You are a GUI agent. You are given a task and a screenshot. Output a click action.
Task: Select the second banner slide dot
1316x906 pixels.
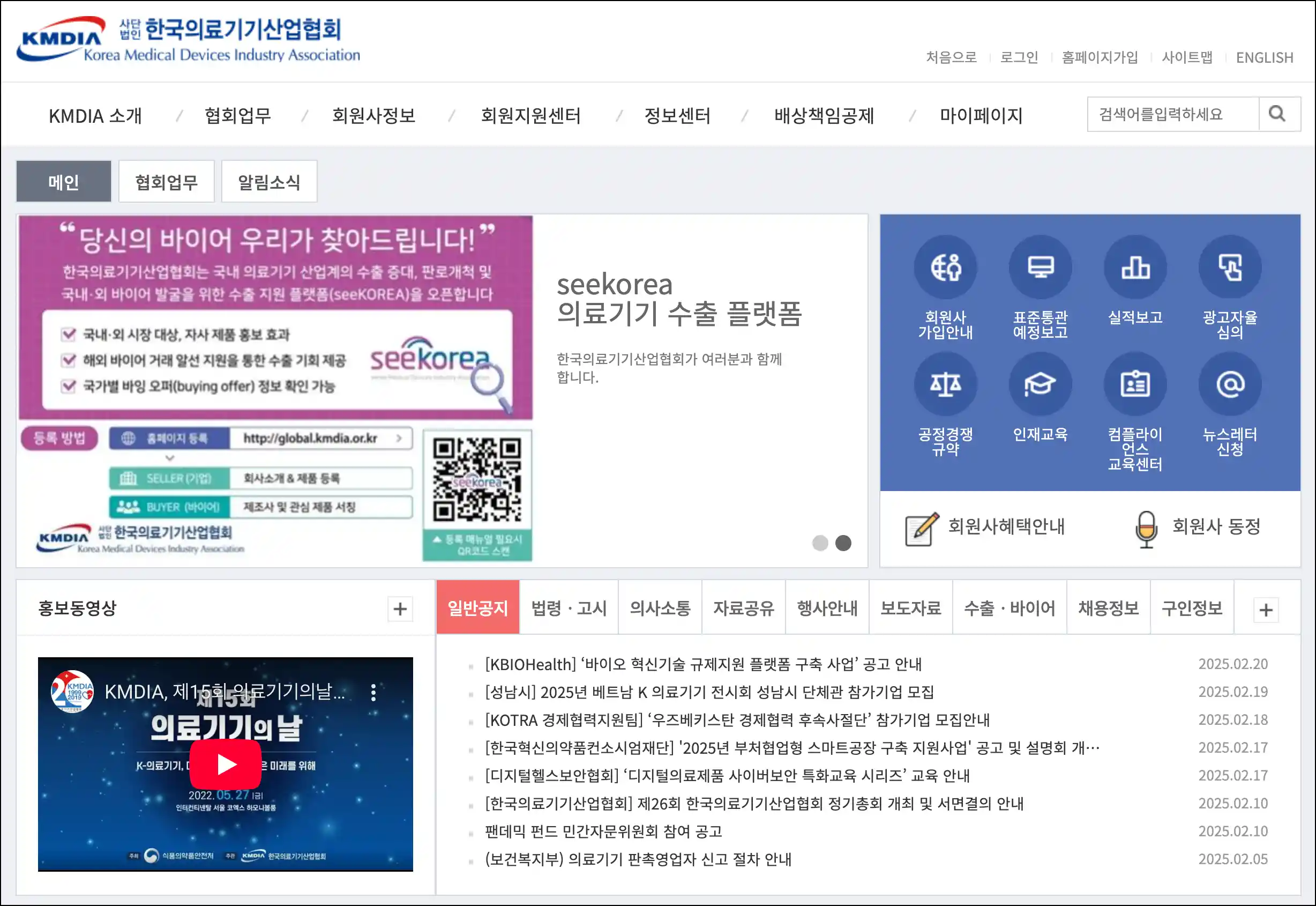pyautogui.click(x=843, y=543)
